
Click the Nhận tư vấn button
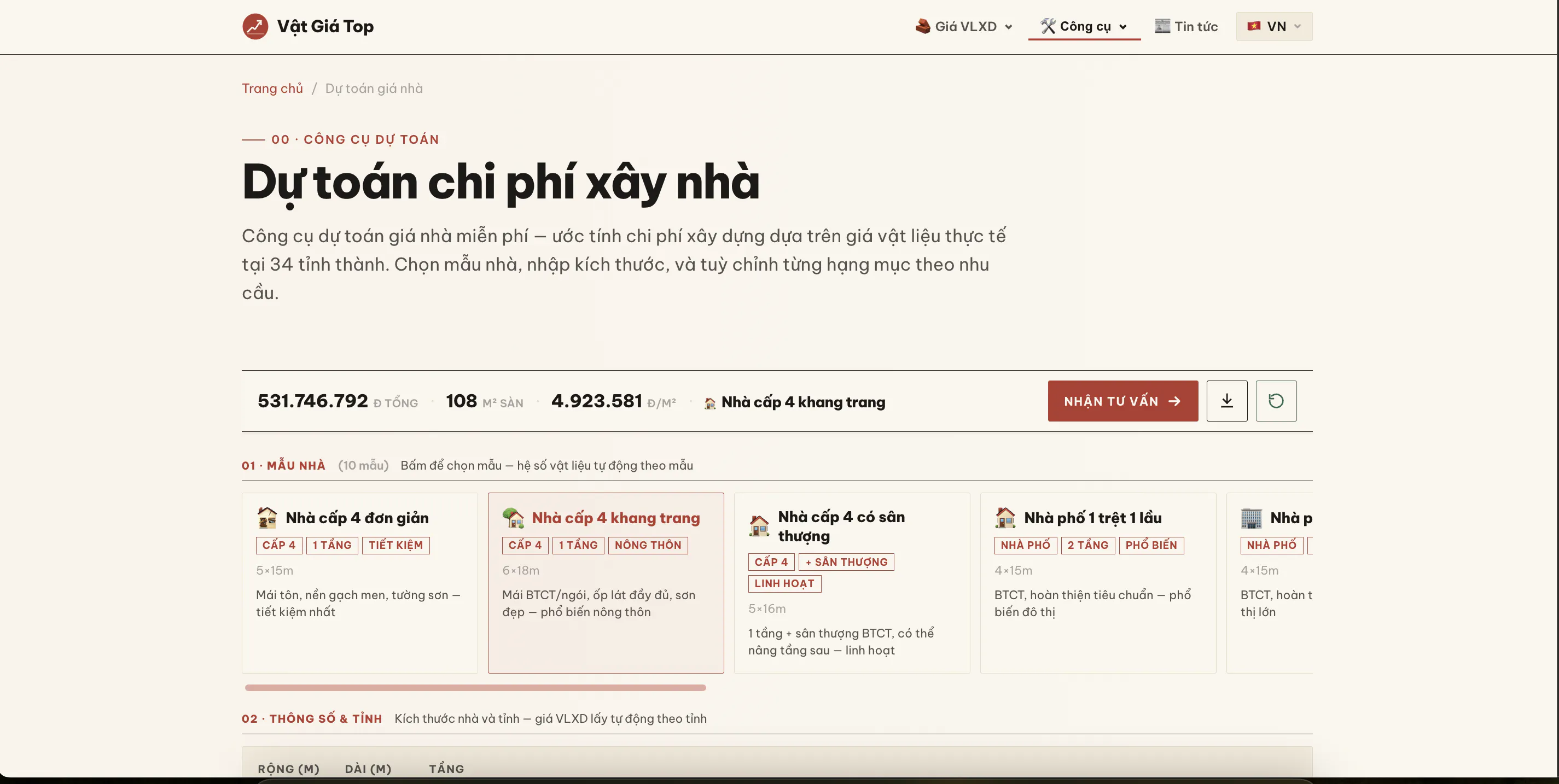(1122, 400)
